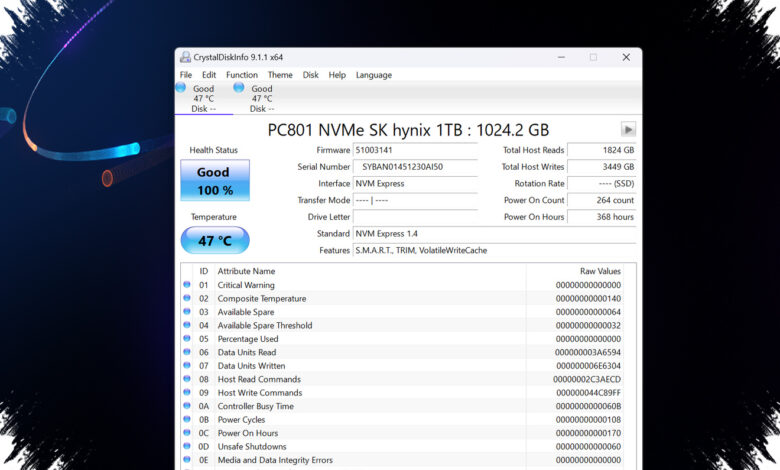Select the Unsafe Shutdowns attribute name

tap(252, 446)
